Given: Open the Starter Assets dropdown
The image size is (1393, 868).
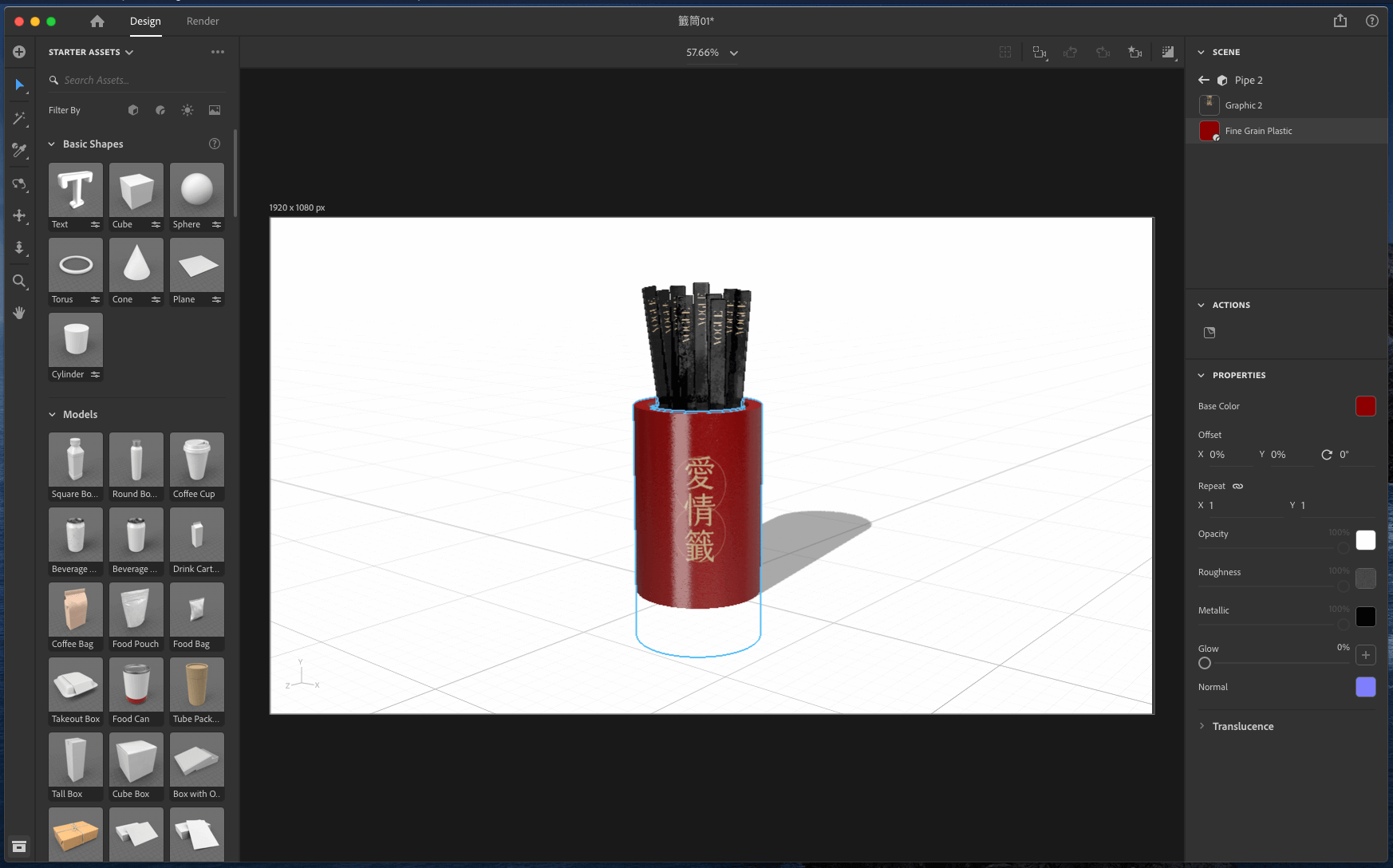Looking at the screenshot, I should click(x=91, y=52).
